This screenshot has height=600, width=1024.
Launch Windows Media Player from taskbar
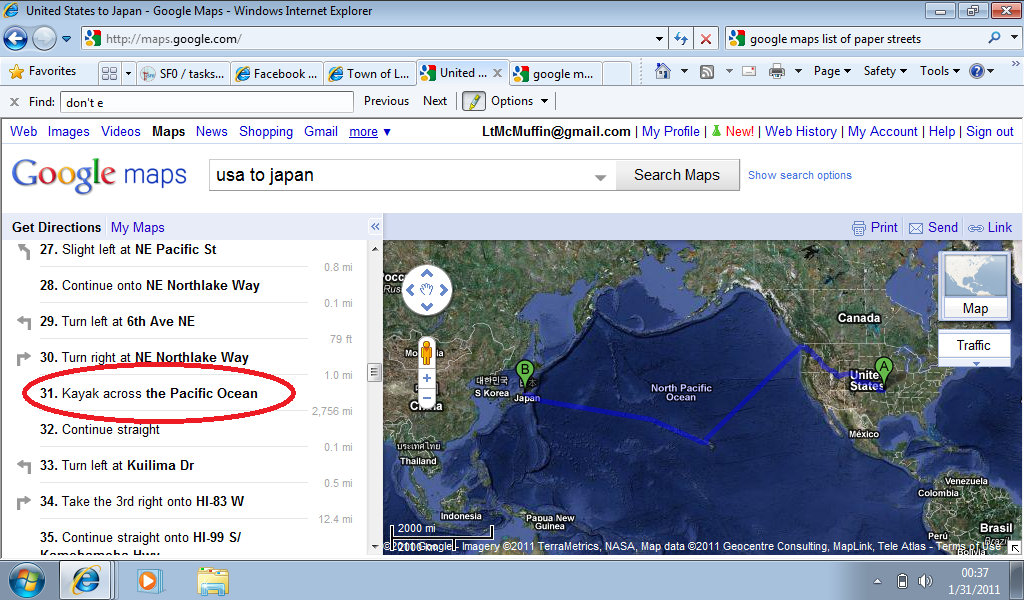(x=149, y=580)
